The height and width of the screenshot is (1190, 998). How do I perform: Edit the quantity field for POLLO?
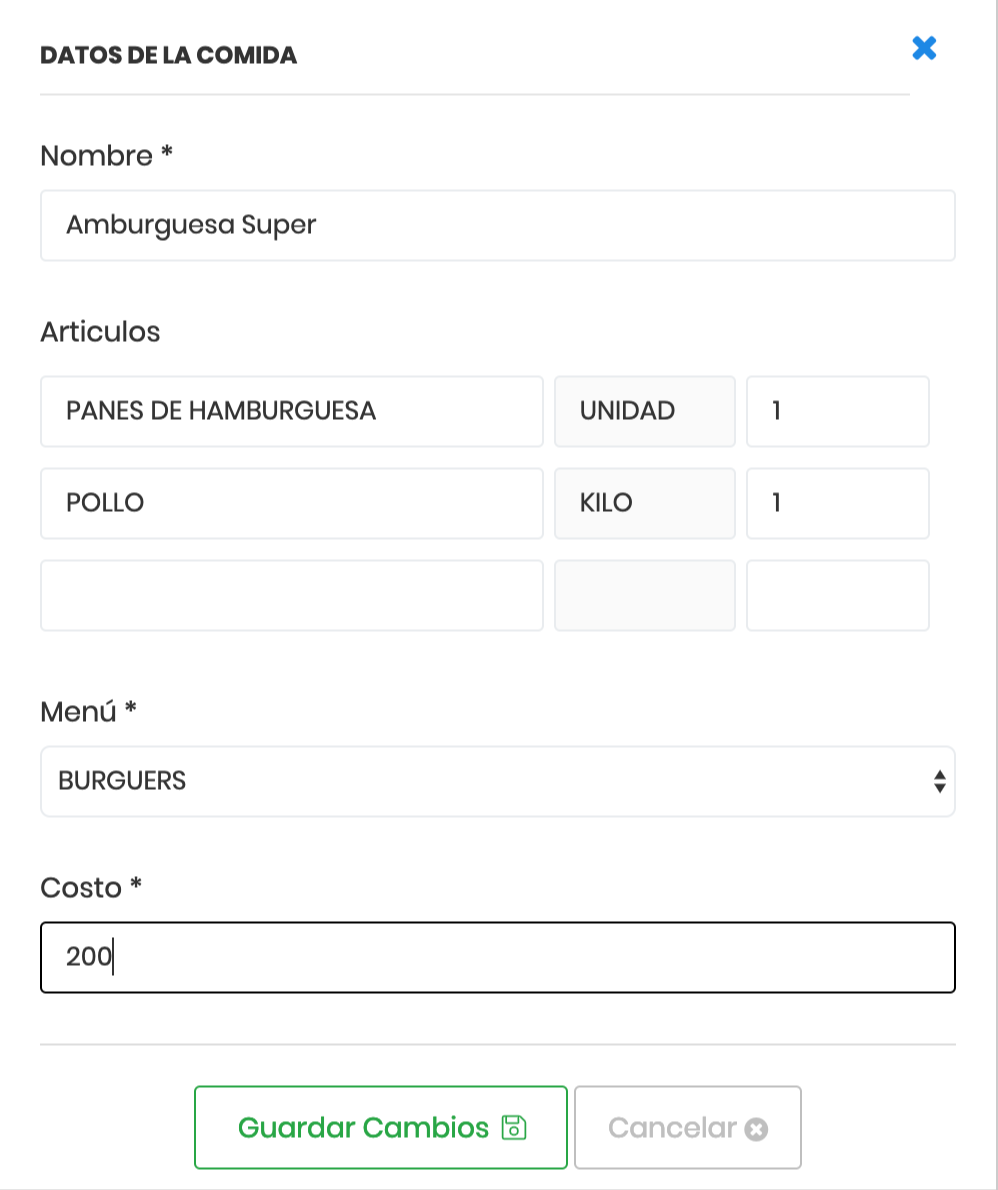point(838,503)
